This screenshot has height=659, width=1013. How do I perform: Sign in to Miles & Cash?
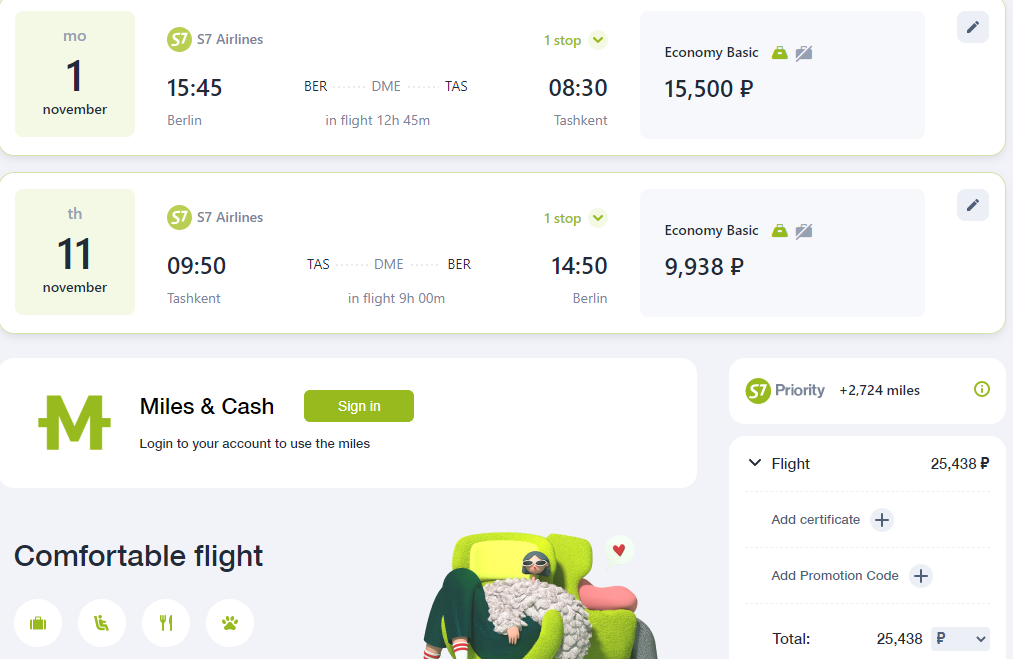tap(359, 406)
